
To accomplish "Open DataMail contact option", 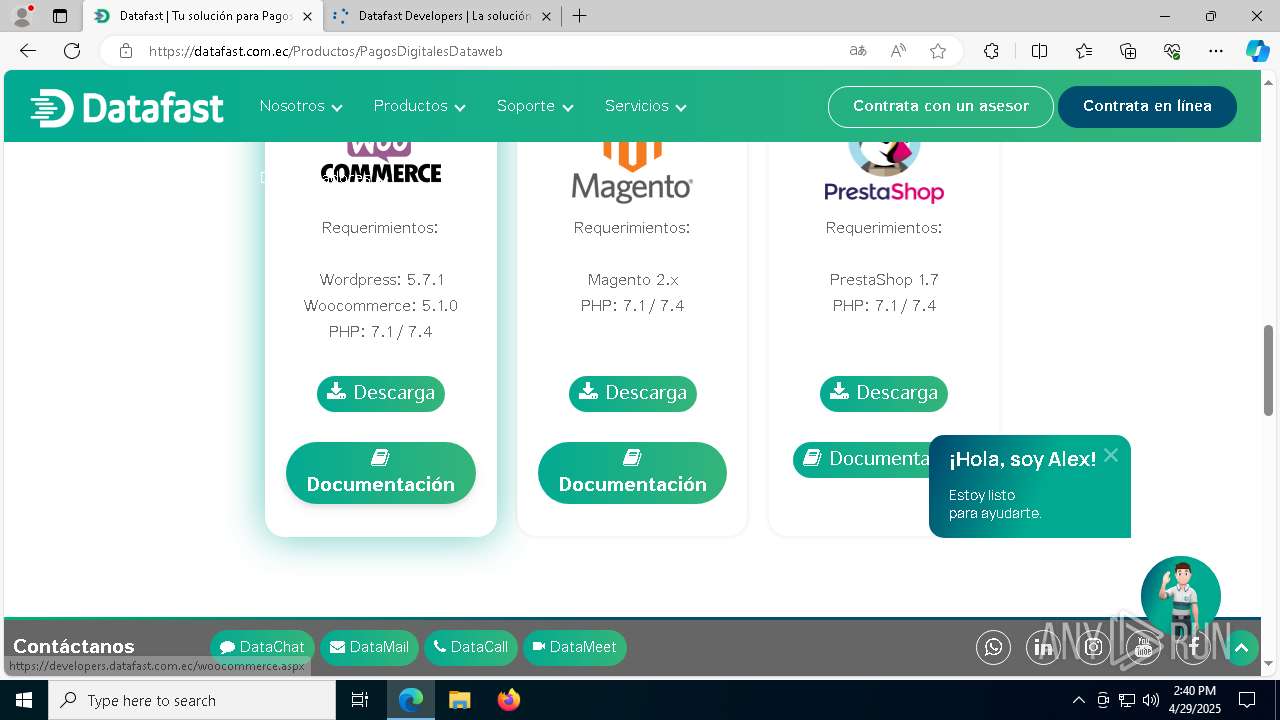I will (369, 648).
